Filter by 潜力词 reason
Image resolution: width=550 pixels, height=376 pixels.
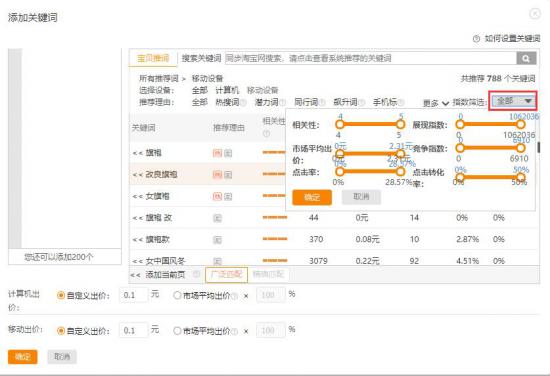pos(267,102)
